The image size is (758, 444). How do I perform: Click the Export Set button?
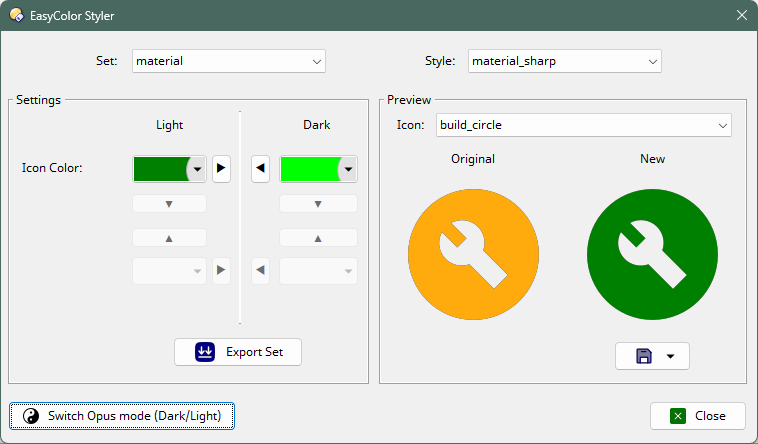point(238,352)
